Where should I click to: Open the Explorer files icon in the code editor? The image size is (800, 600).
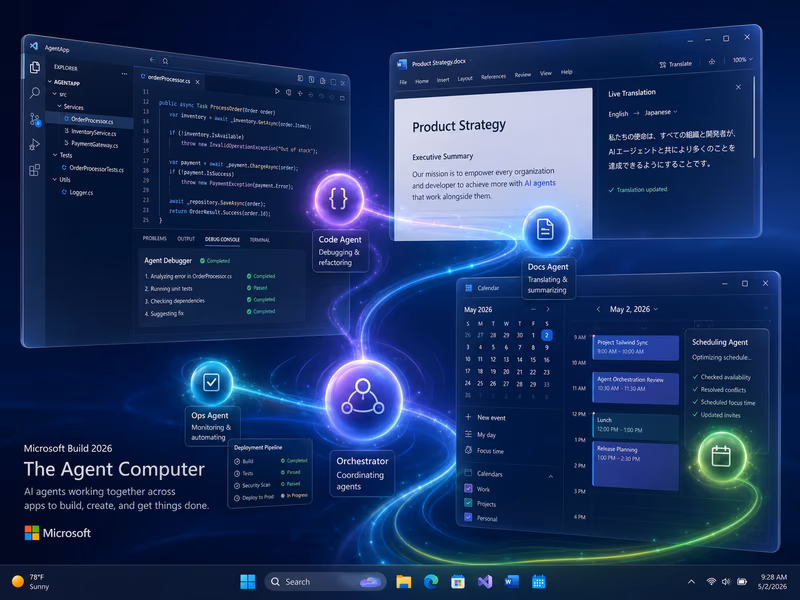click(35, 67)
